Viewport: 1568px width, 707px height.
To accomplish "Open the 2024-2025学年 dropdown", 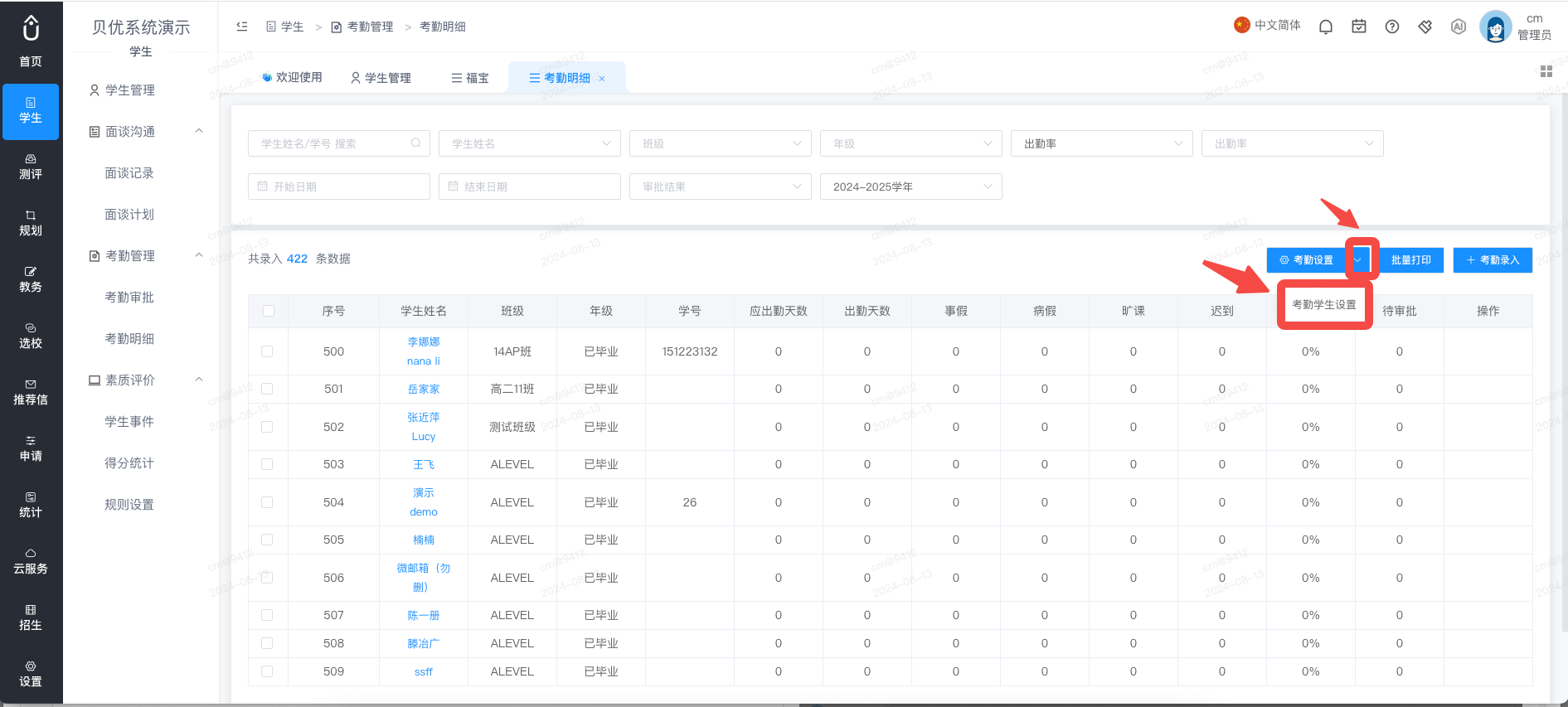I will 911,186.
